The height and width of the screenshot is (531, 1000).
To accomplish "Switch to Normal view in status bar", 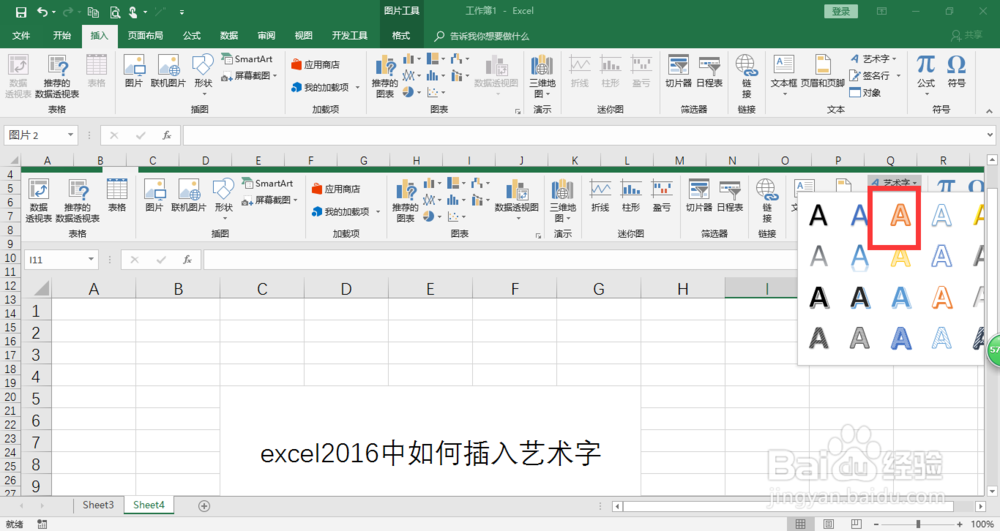I will [x=800, y=524].
